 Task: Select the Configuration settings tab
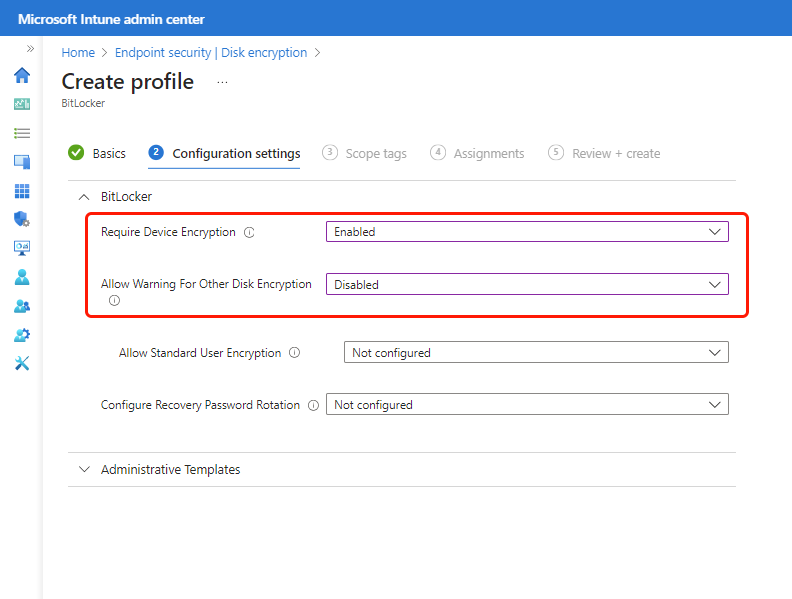(224, 153)
